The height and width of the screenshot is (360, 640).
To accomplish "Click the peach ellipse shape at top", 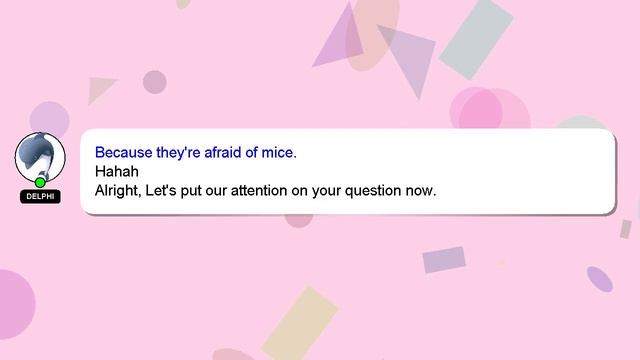I will [371, 33].
